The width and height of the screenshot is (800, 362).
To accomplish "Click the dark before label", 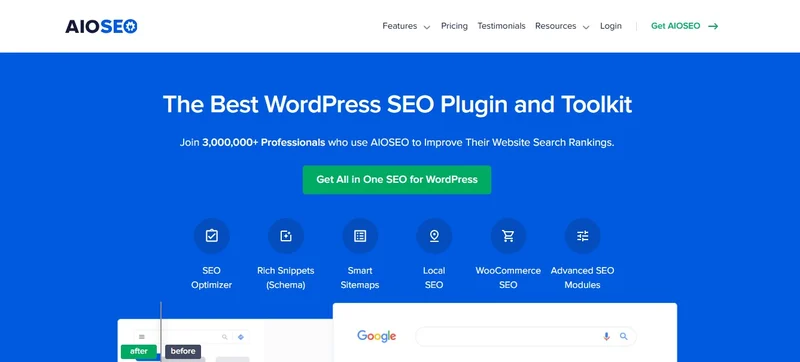I will pos(183,351).
